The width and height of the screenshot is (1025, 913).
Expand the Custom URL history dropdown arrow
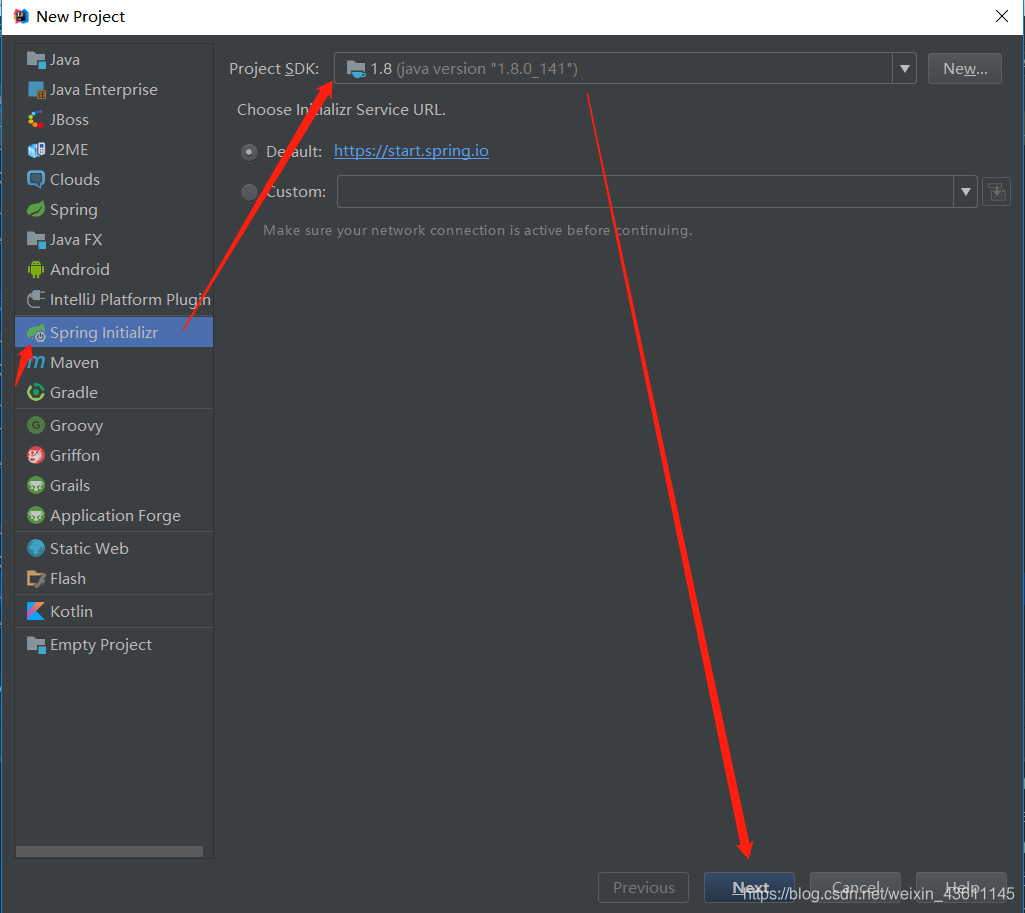[x=966, y=192]
